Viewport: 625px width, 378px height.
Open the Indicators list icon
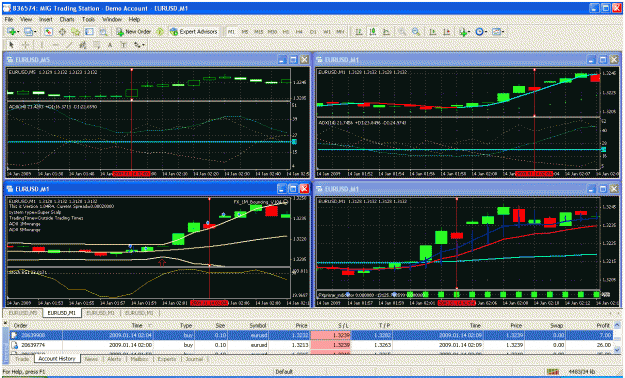point(462,32)
